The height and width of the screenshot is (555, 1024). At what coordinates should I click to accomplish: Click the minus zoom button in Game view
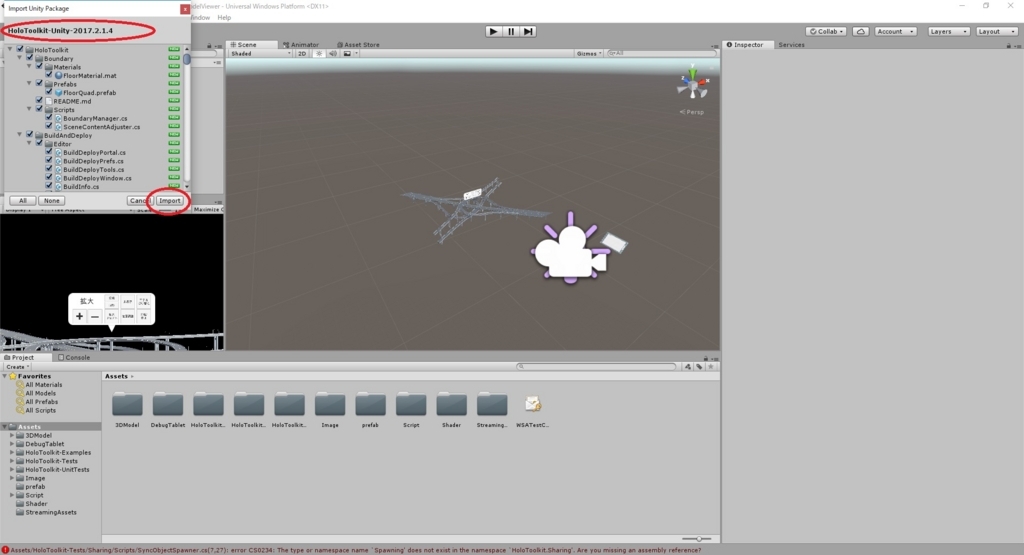click(95, 317)
